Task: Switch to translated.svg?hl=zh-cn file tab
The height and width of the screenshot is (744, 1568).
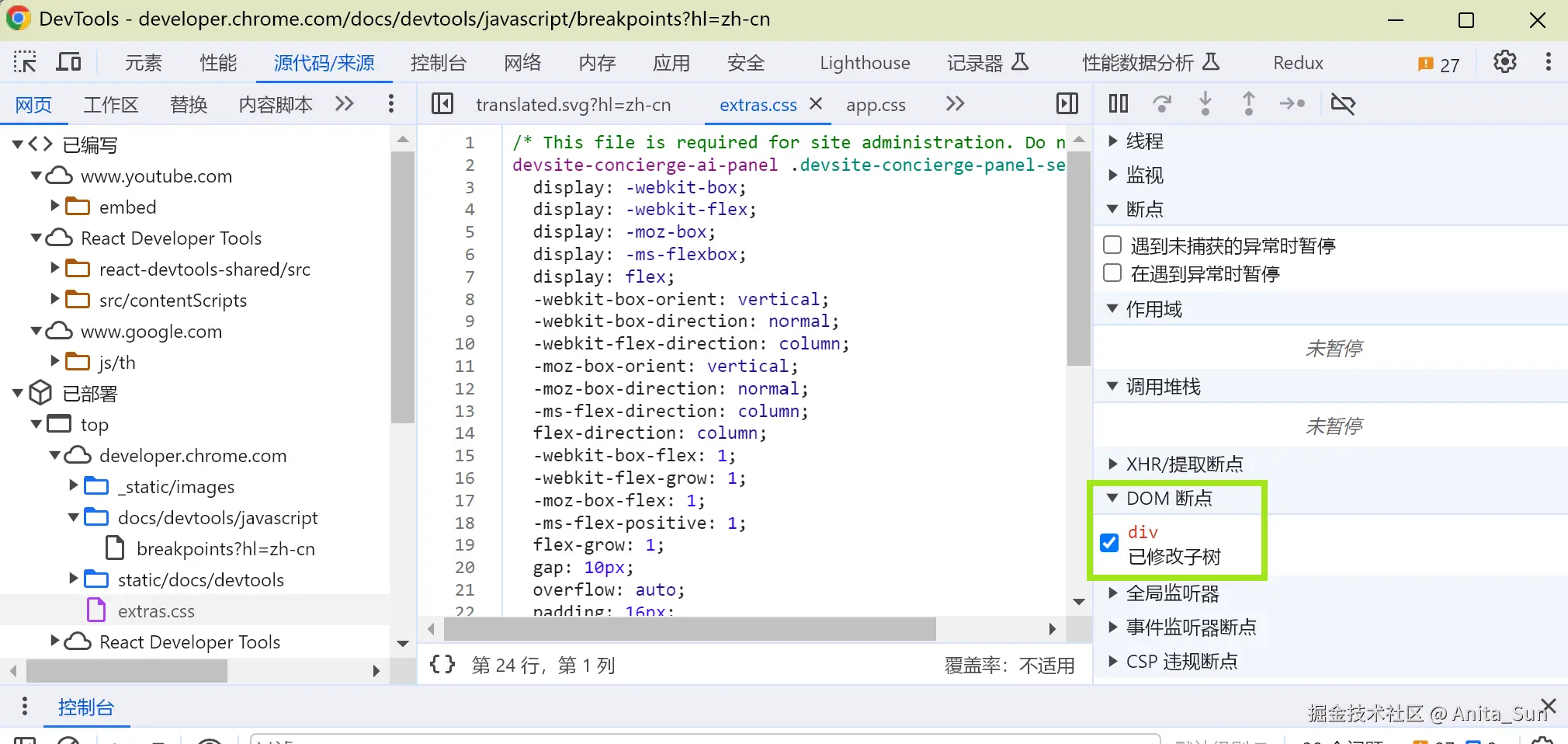Action: (x=573, y=105)
